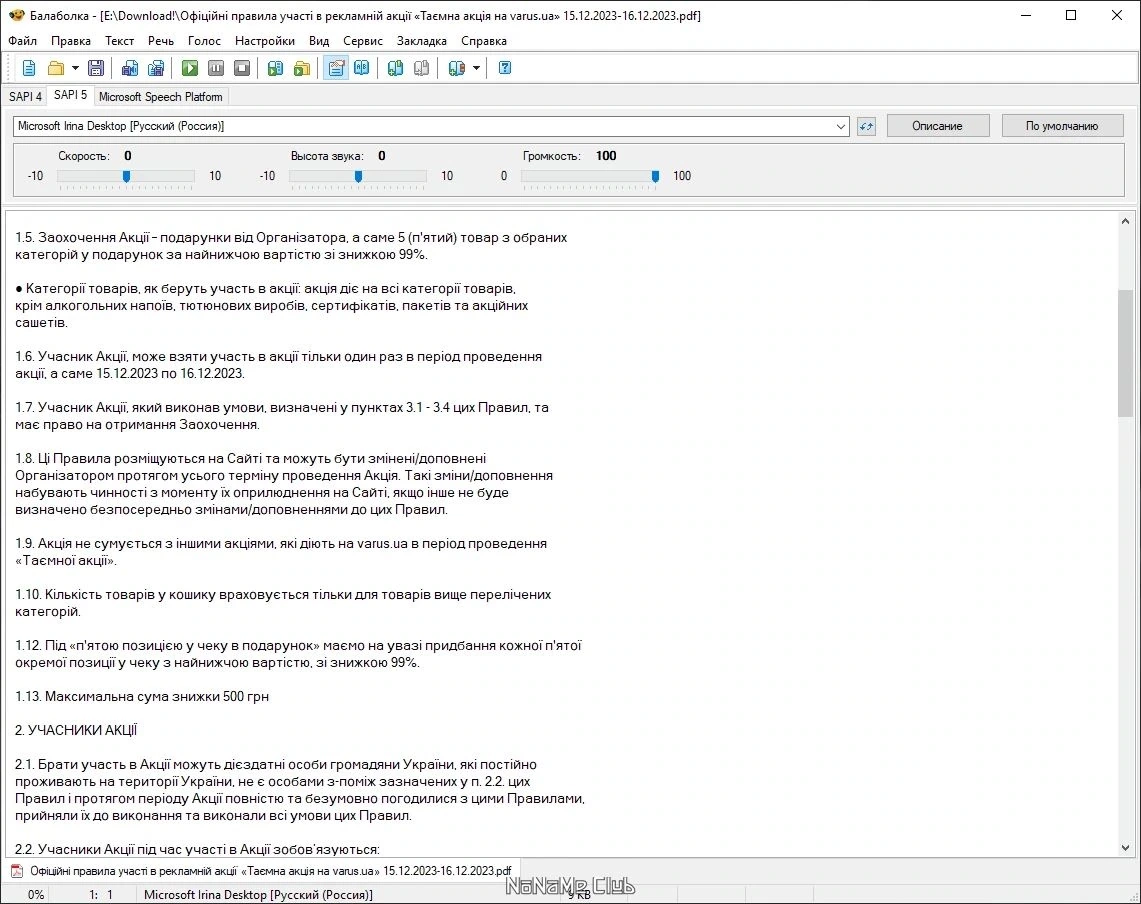Expand the open-file recent list arrow
The image size is (1141, 904).
click(x=75, y=68)
